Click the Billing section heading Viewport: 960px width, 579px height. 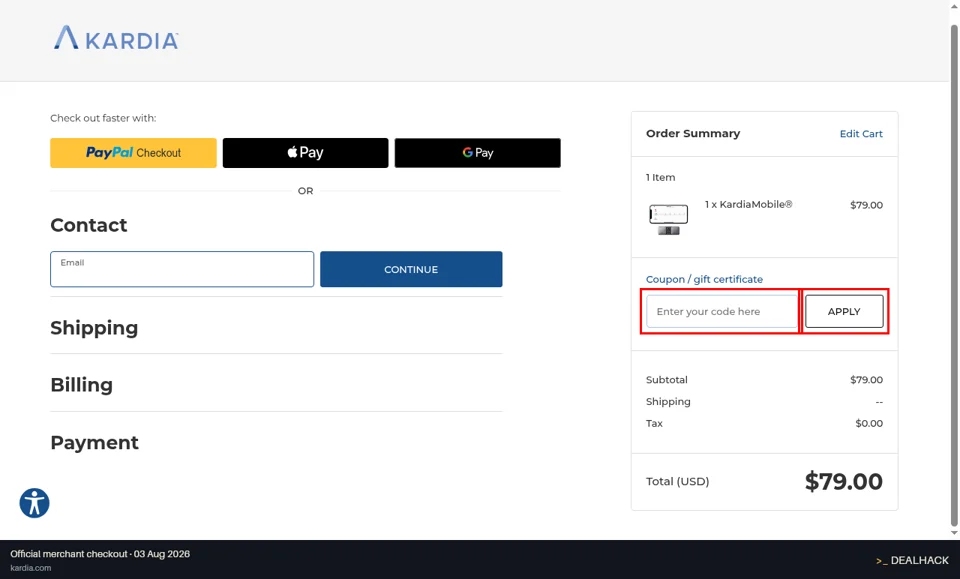(81, 385)
